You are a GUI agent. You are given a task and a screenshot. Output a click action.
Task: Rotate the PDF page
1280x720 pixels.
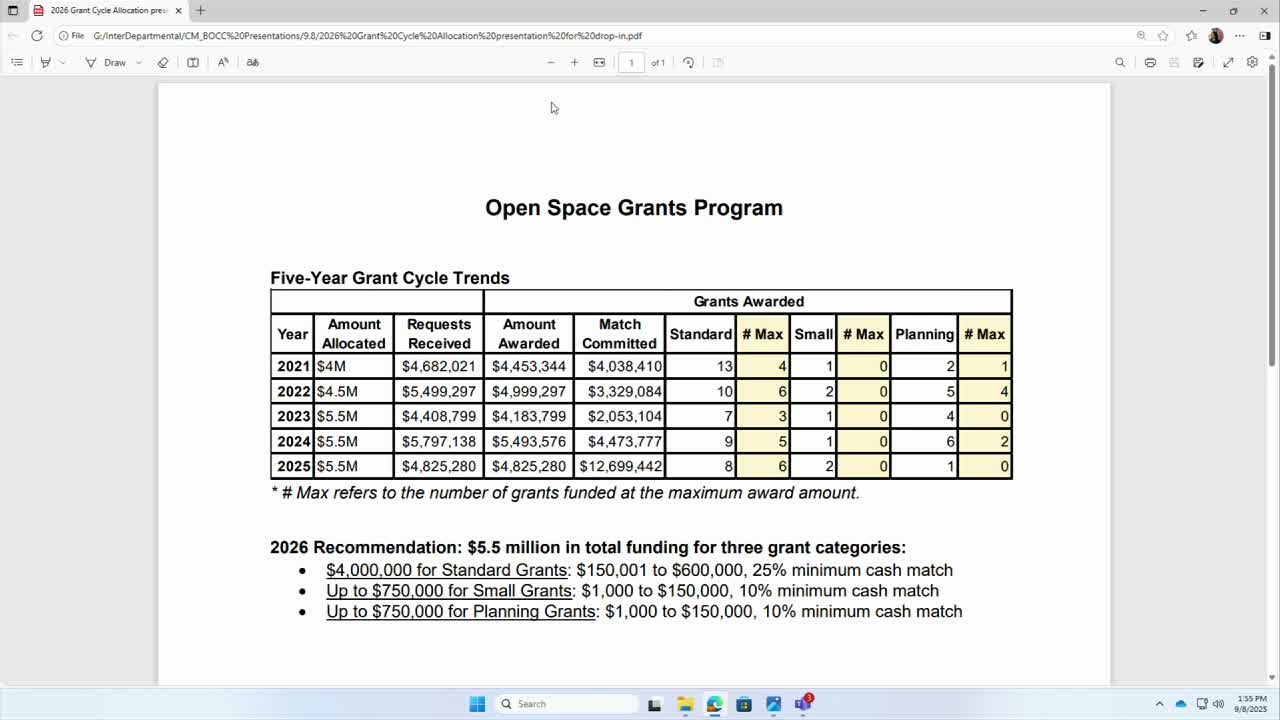coord(688,62)
